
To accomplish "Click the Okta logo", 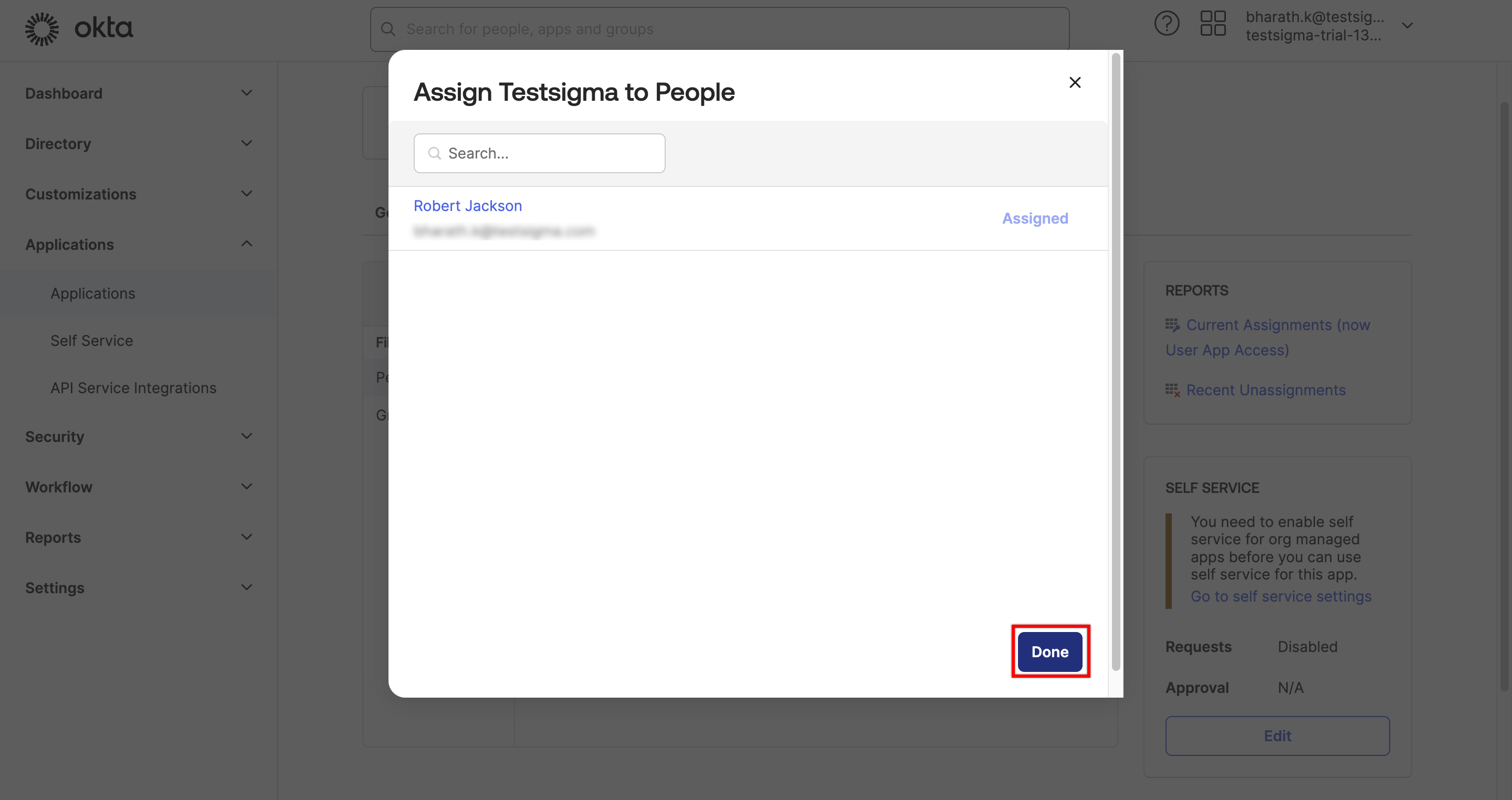I will point(78,28).
